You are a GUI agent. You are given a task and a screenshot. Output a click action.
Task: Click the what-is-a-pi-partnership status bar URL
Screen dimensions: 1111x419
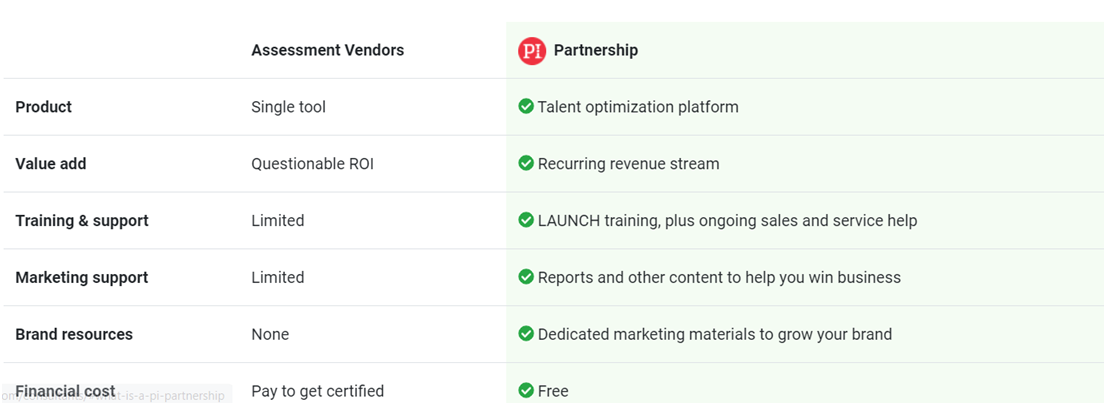click(115, 396)
